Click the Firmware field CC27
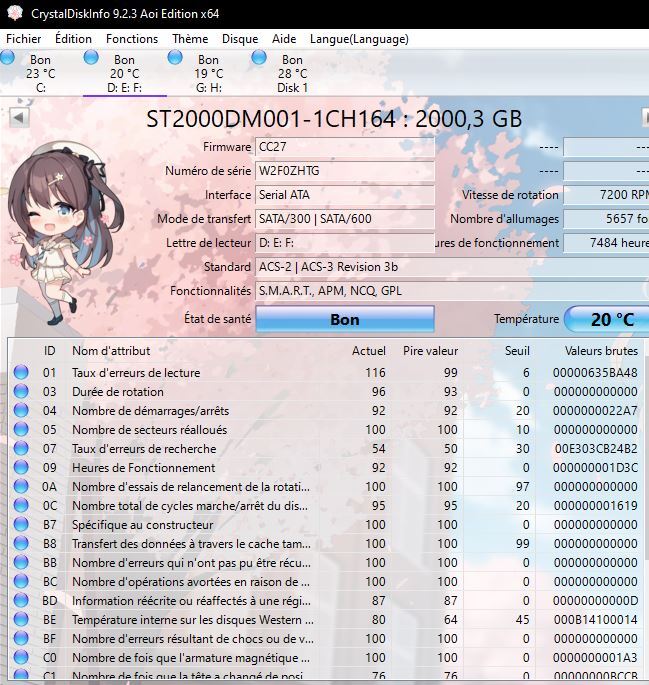The image size is (649, 685). click(345, 147)
